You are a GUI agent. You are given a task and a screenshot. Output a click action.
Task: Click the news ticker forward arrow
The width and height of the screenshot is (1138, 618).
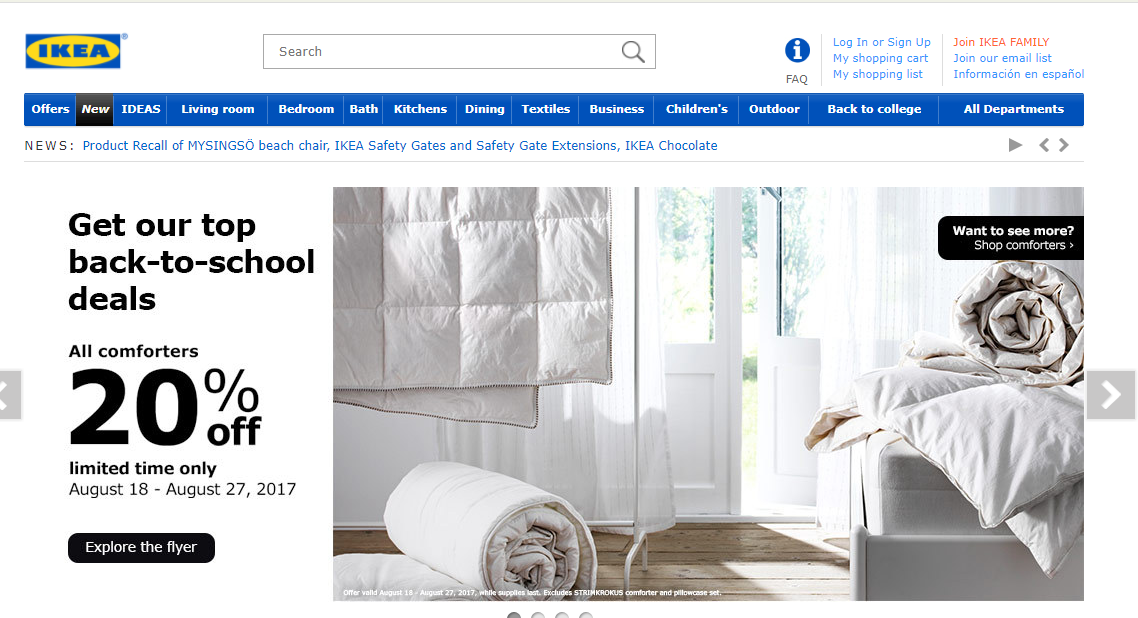tap(1063, 144)
